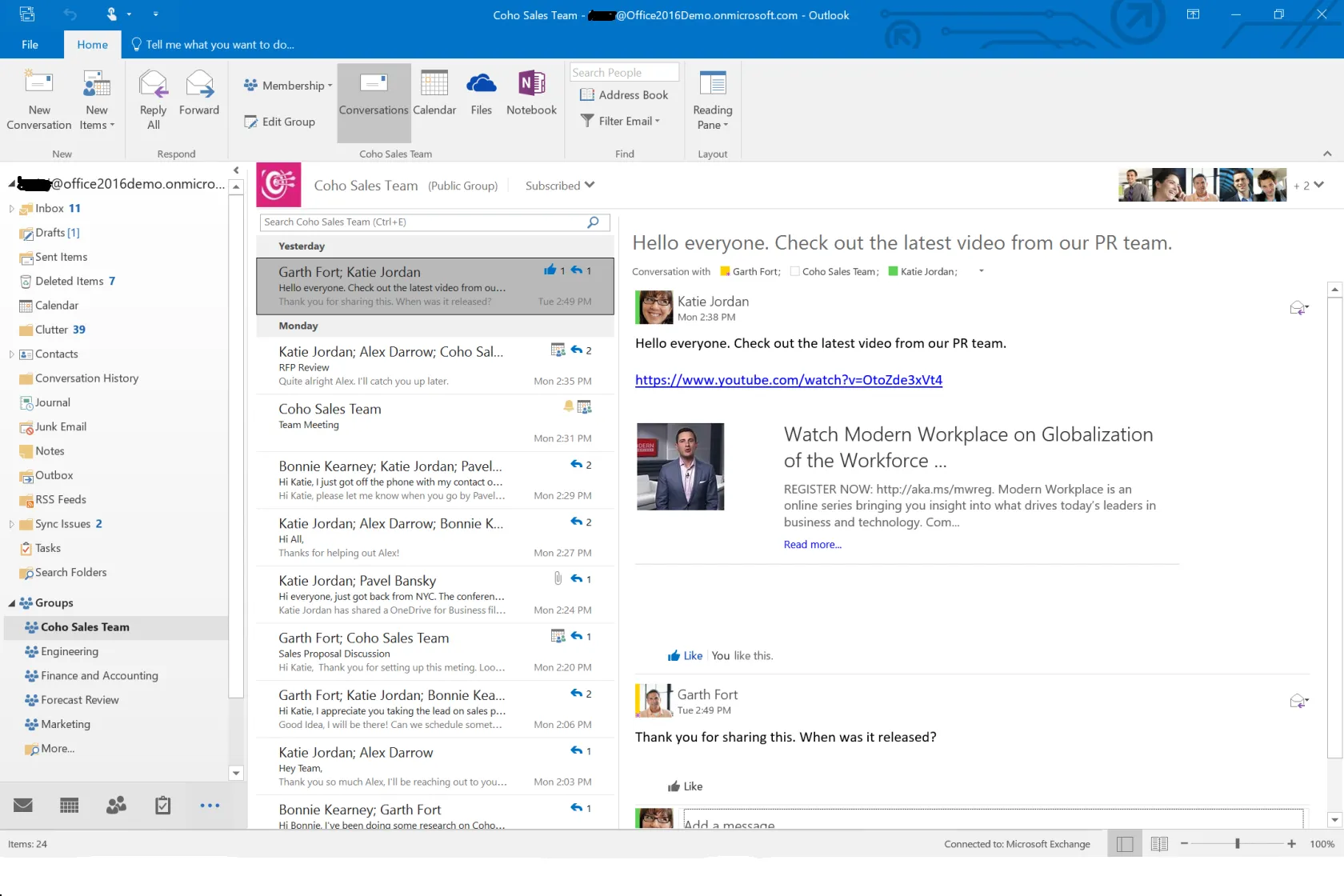1344x896 pixels.
Task: Like Garth Fort's reply
Action: point(685,786)
